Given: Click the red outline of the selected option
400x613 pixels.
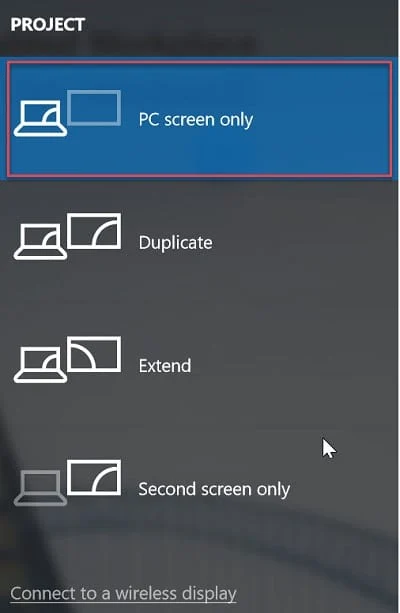Looking at the screenshot, I should click(x=199, y=62).
